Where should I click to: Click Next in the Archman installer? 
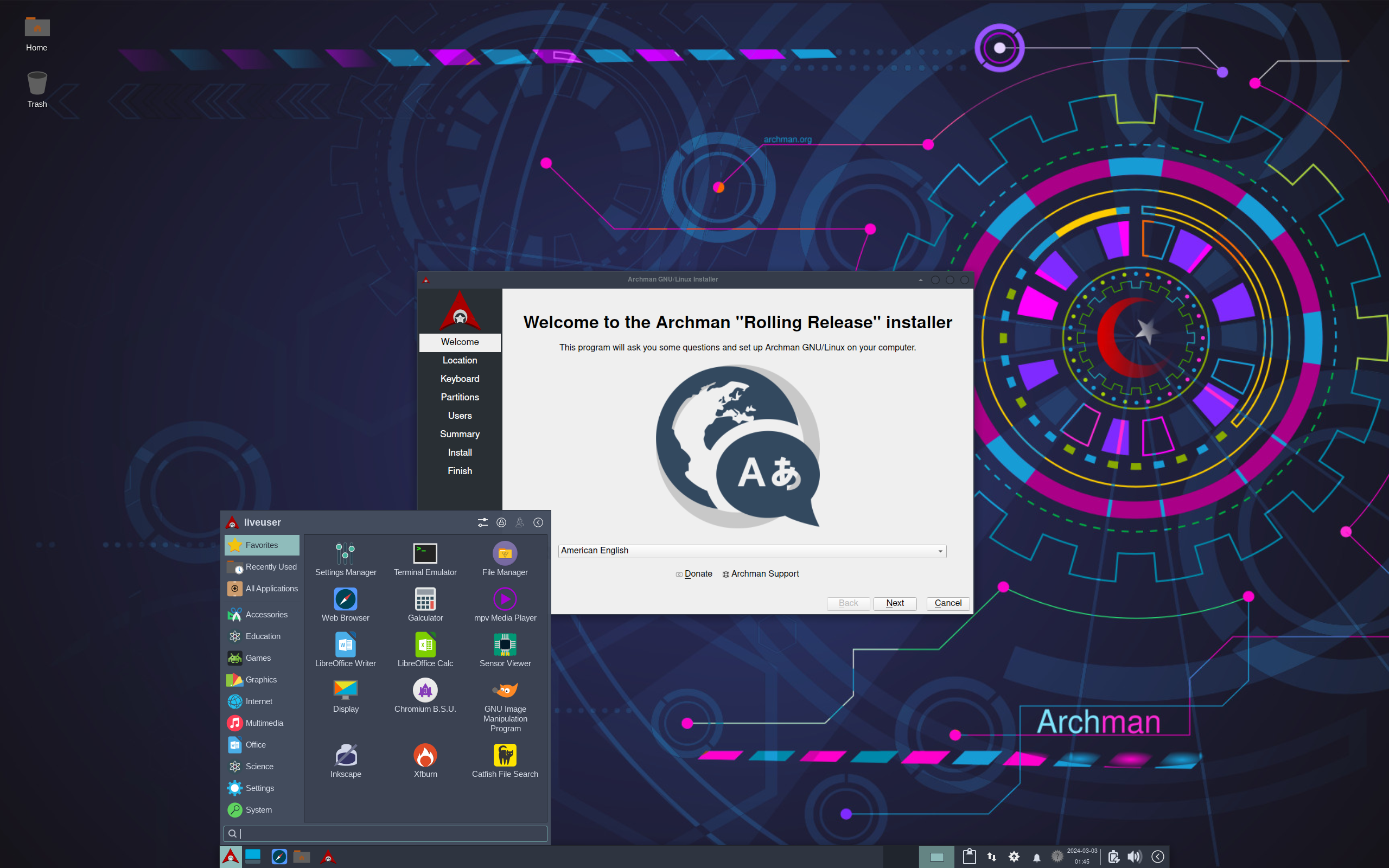895,603
